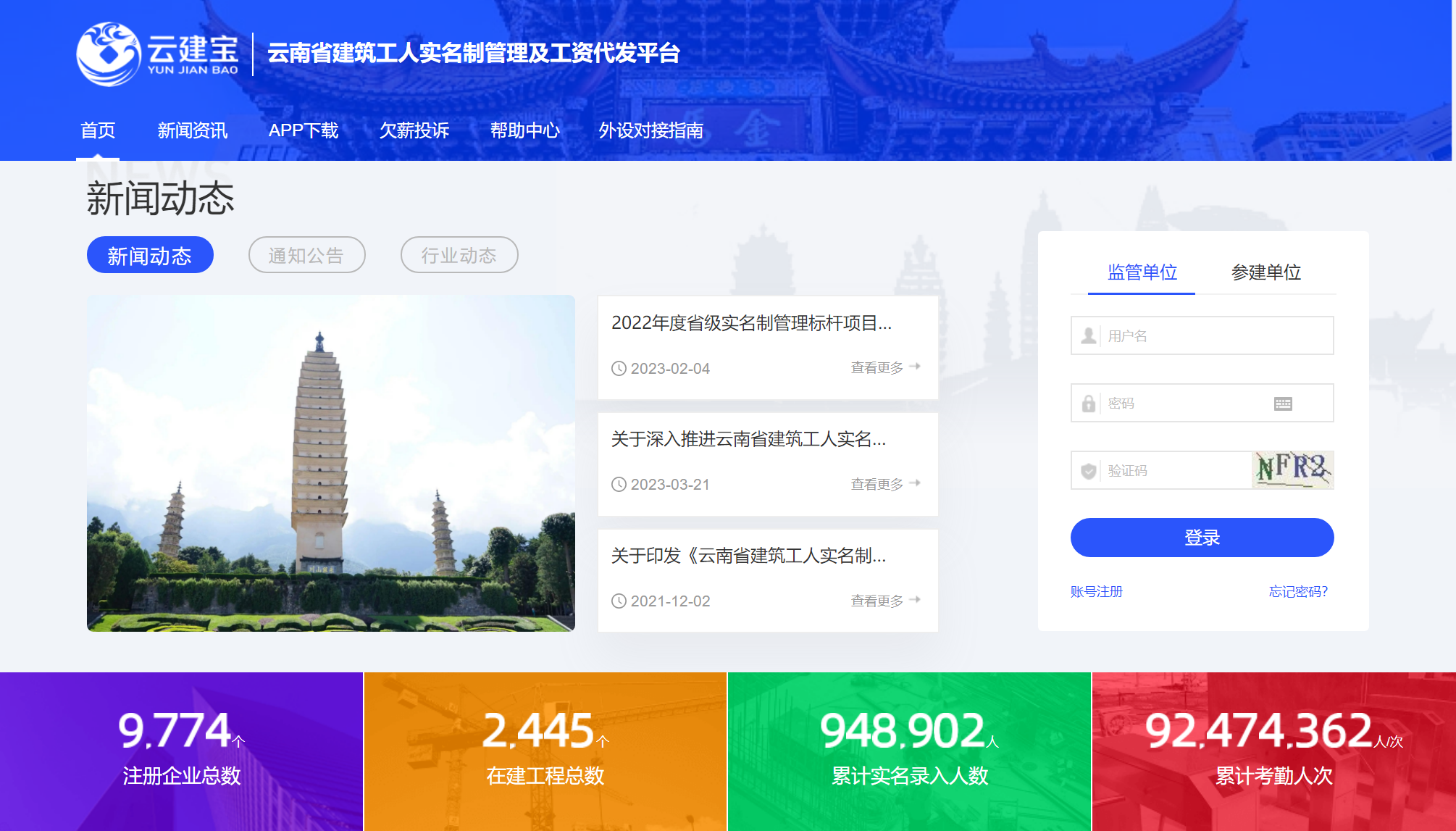Image resolution: width=1456 pixels, height=831 pixels.
Task: Click the 账号注册 link
Action: click(1096, 591)
